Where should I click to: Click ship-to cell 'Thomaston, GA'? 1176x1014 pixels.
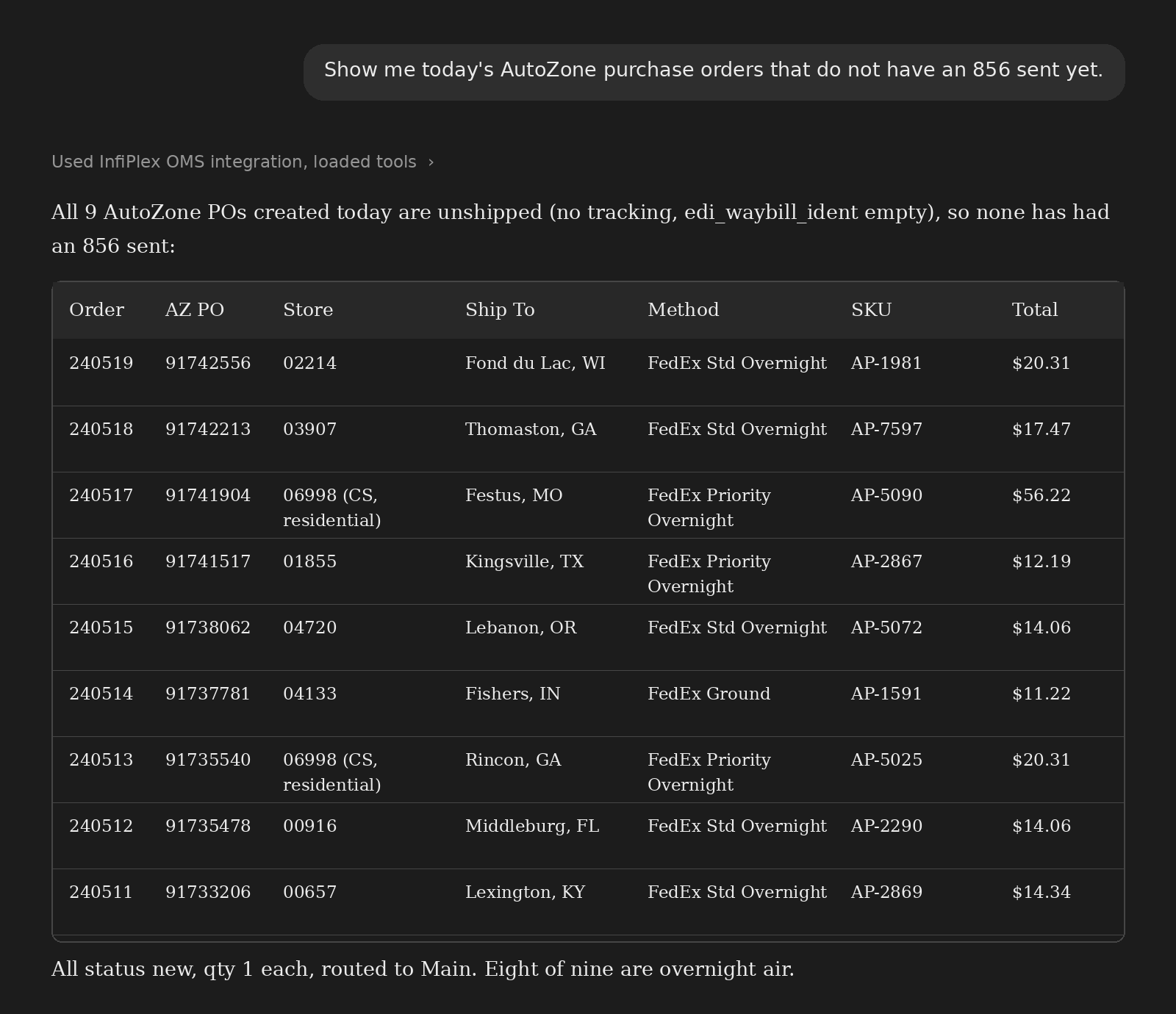click(531, 430)
